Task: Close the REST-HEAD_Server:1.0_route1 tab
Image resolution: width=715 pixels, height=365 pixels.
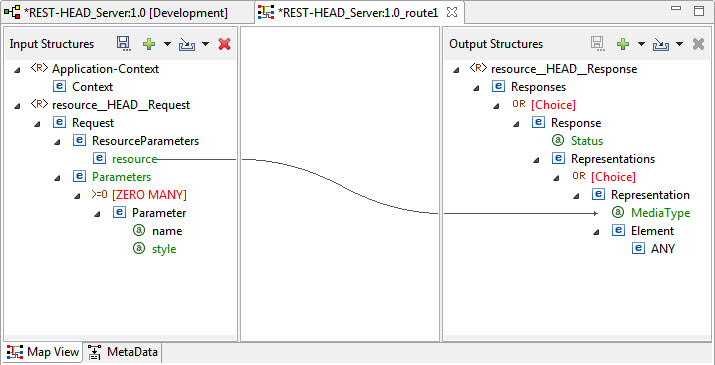Action: coord(451,13)
